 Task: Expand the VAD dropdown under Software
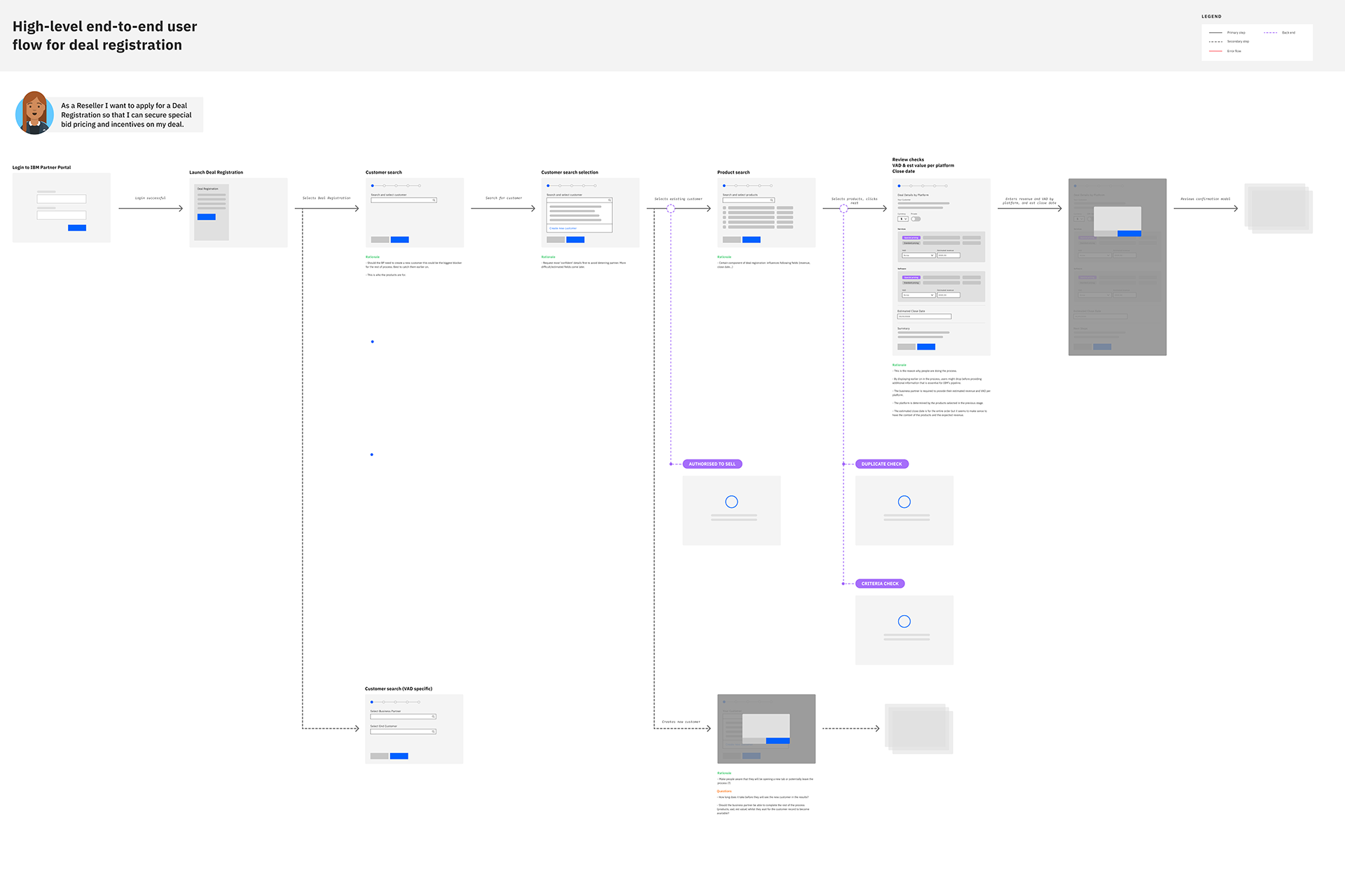[918, 295]
